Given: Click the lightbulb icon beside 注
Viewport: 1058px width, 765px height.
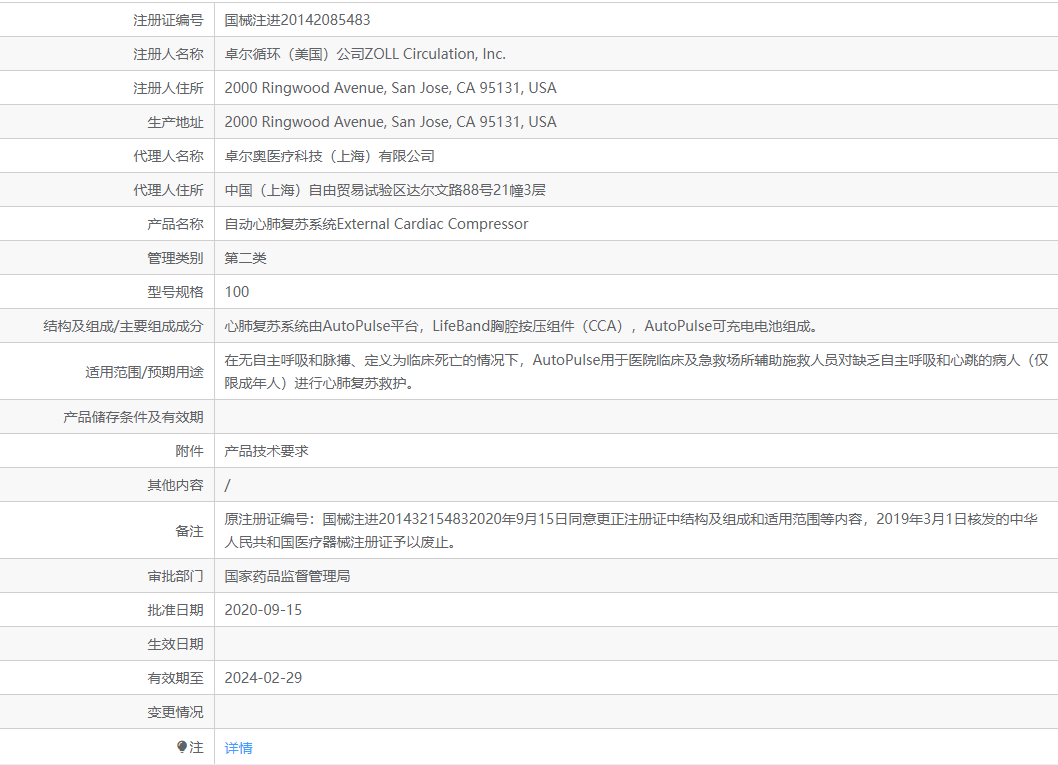Looking at the screenshot, I should [x=182, y=746].
